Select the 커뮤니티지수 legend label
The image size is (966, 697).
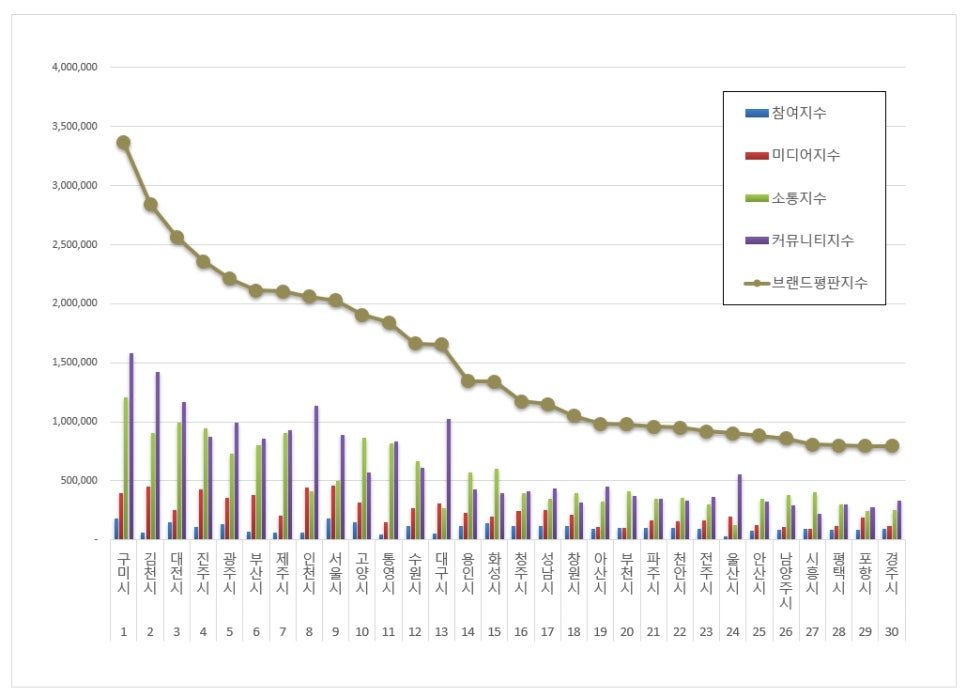coord(813,240)
